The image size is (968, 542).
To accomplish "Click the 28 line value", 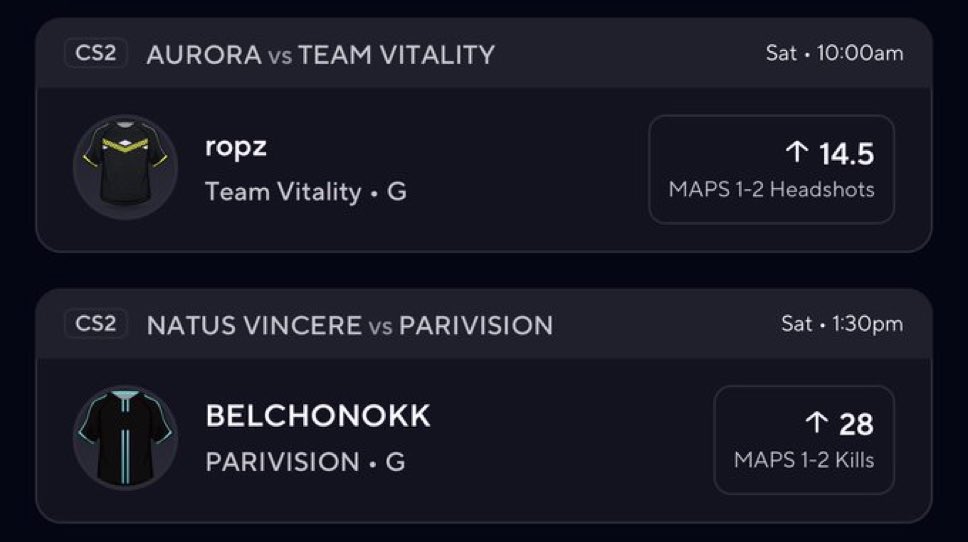I will point(856,424).
